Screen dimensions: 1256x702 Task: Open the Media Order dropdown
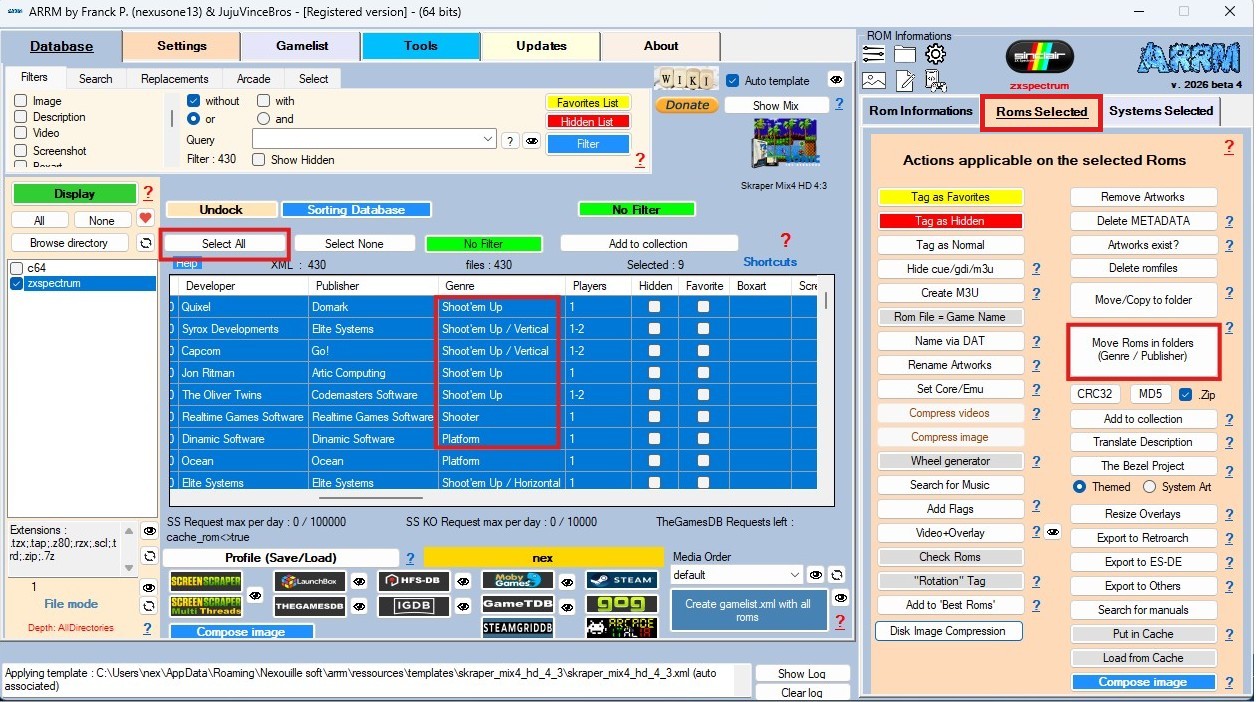pyautogui.click(x=794, y=575)
